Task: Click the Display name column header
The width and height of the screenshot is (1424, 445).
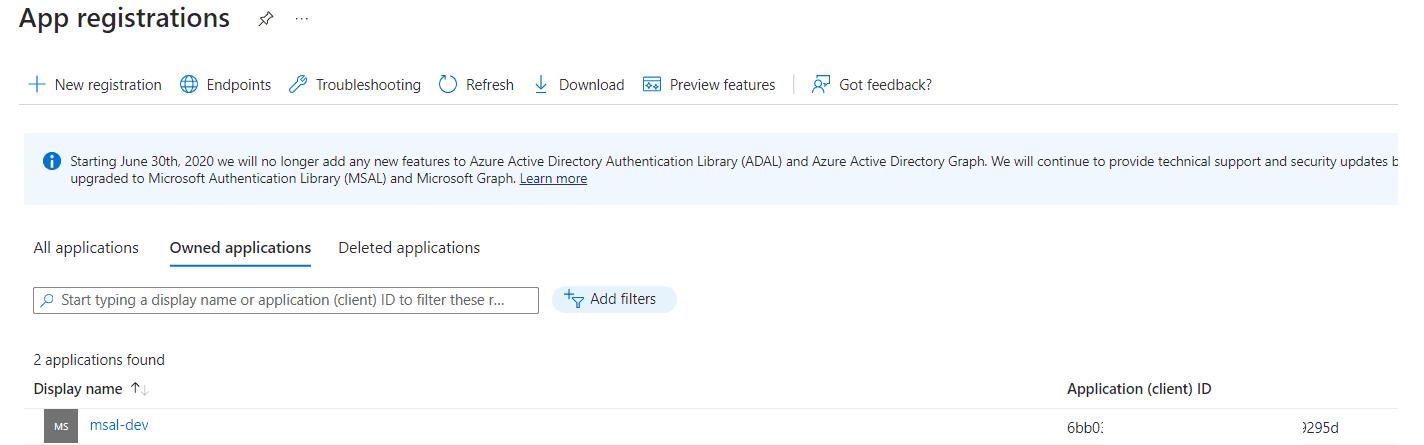Action: (x=78, y=389)
